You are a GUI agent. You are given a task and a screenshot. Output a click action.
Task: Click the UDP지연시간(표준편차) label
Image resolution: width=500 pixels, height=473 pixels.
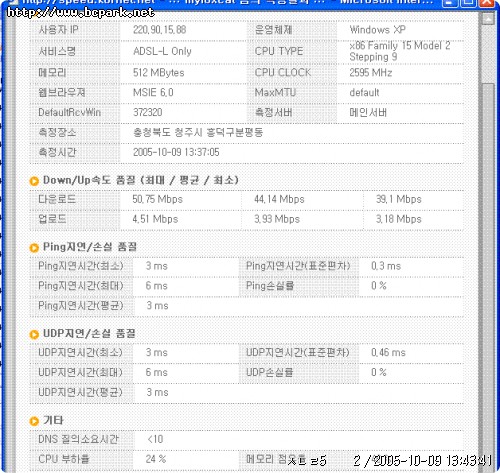[x=297, y=353]
